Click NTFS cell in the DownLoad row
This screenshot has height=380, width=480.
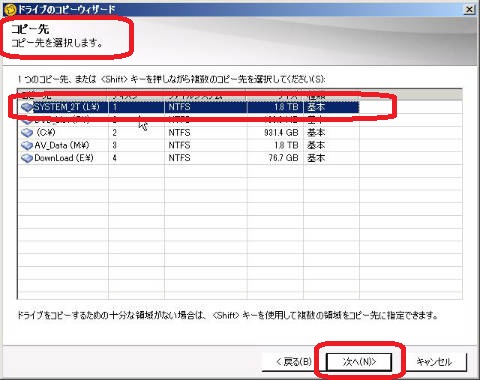point(179,158)
